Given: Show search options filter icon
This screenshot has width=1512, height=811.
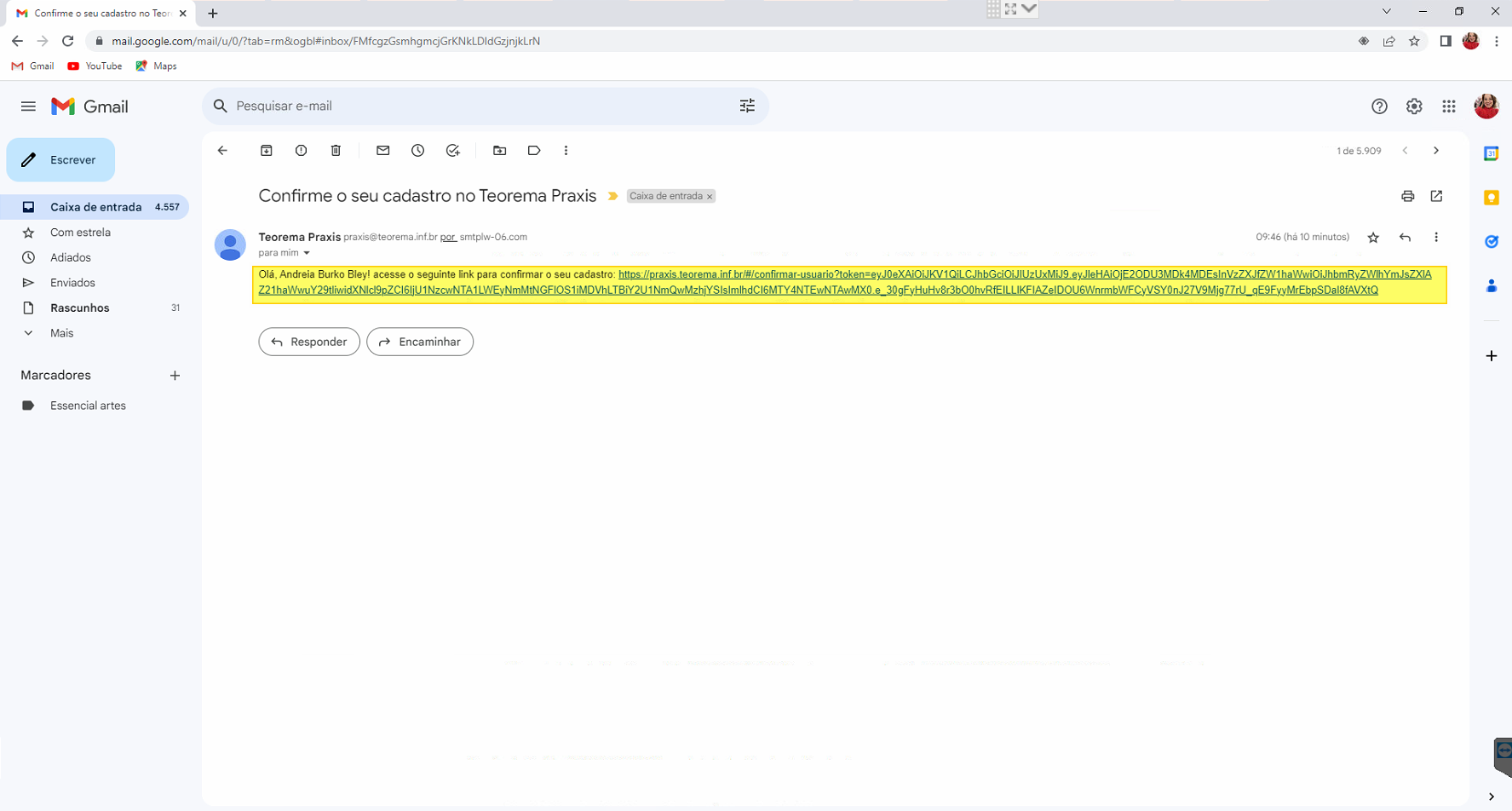Looking at the screenshot, I should tap(747, 106).
